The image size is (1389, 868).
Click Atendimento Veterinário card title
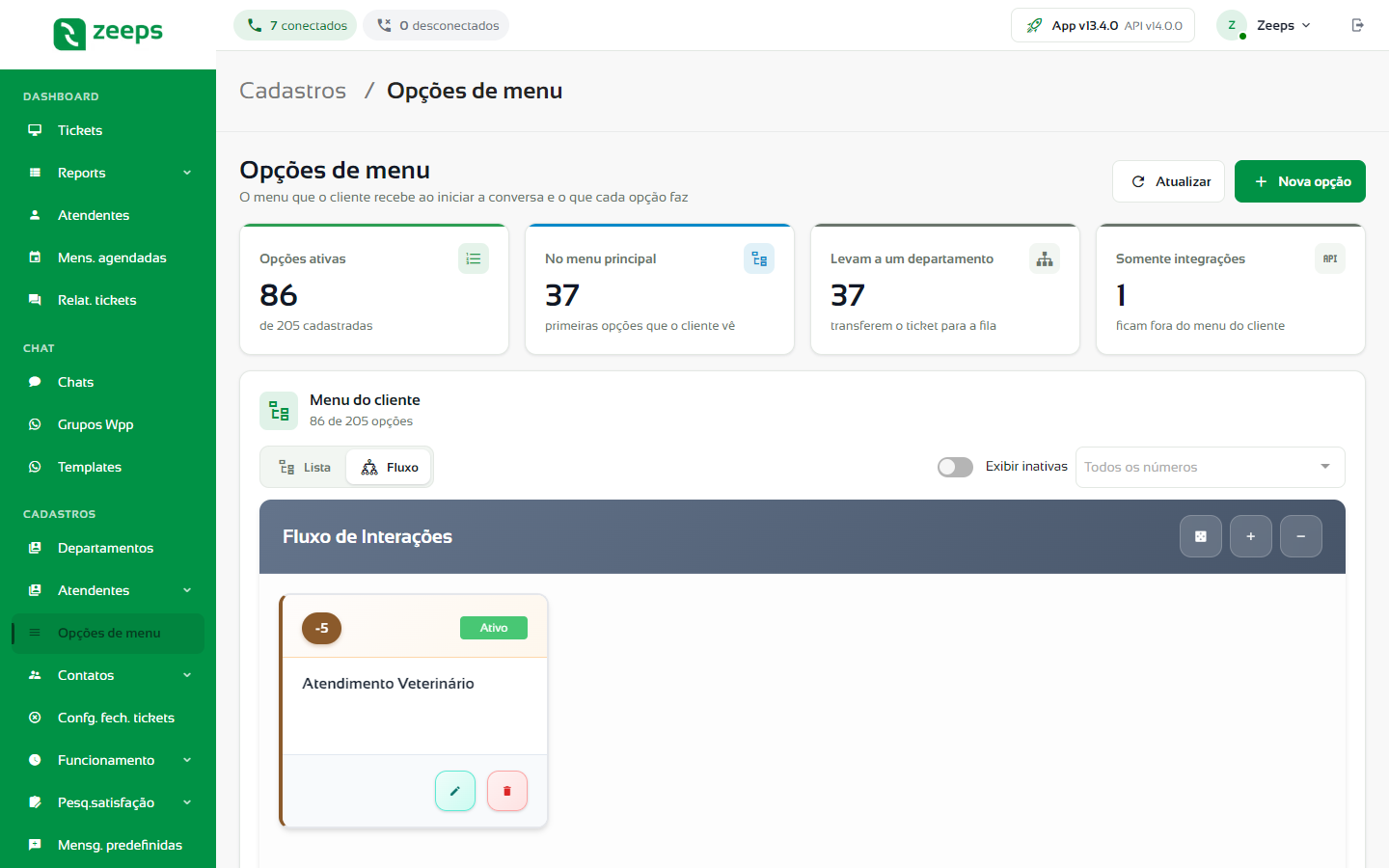388,683
